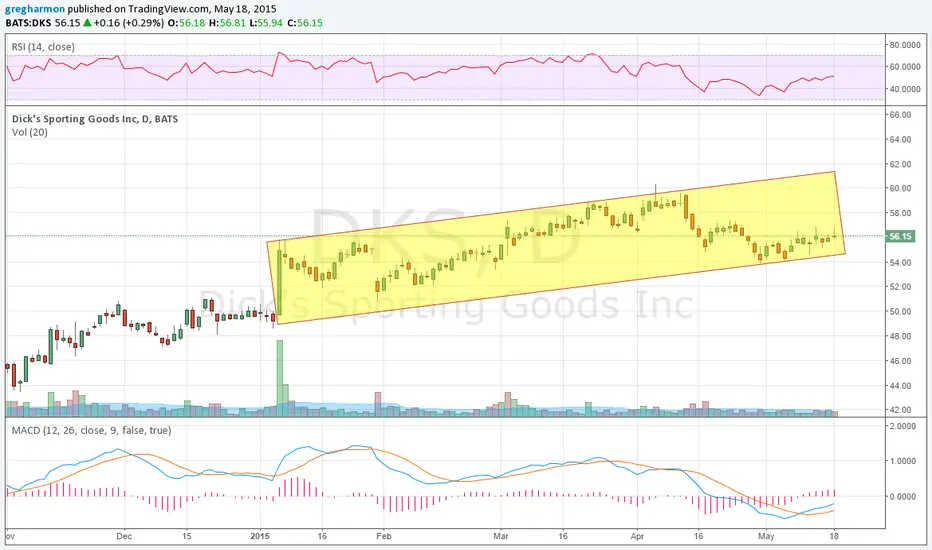Click the 44.00 price axis label
932x550 pixels.
pyautogui.click(x=900, y=385)
